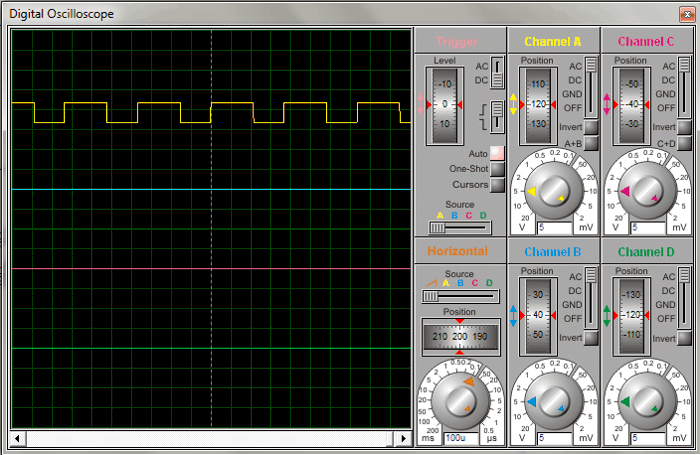Select the ramp icon in Horizontal Source
The image size is (700, 455).
(431, 283)
